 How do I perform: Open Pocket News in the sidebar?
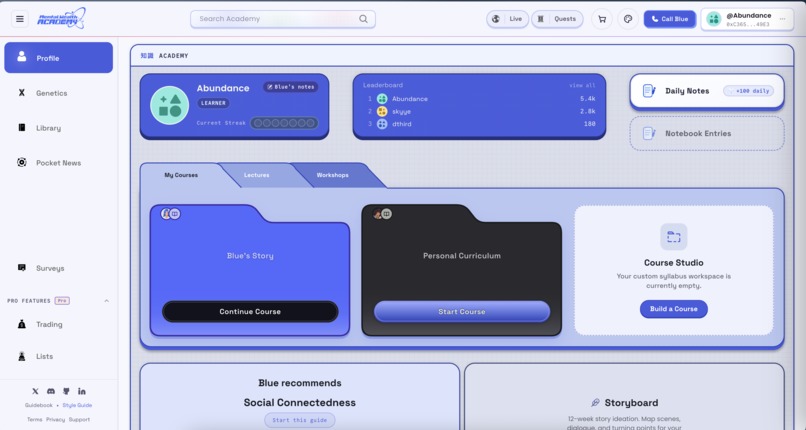coord(59,162)
